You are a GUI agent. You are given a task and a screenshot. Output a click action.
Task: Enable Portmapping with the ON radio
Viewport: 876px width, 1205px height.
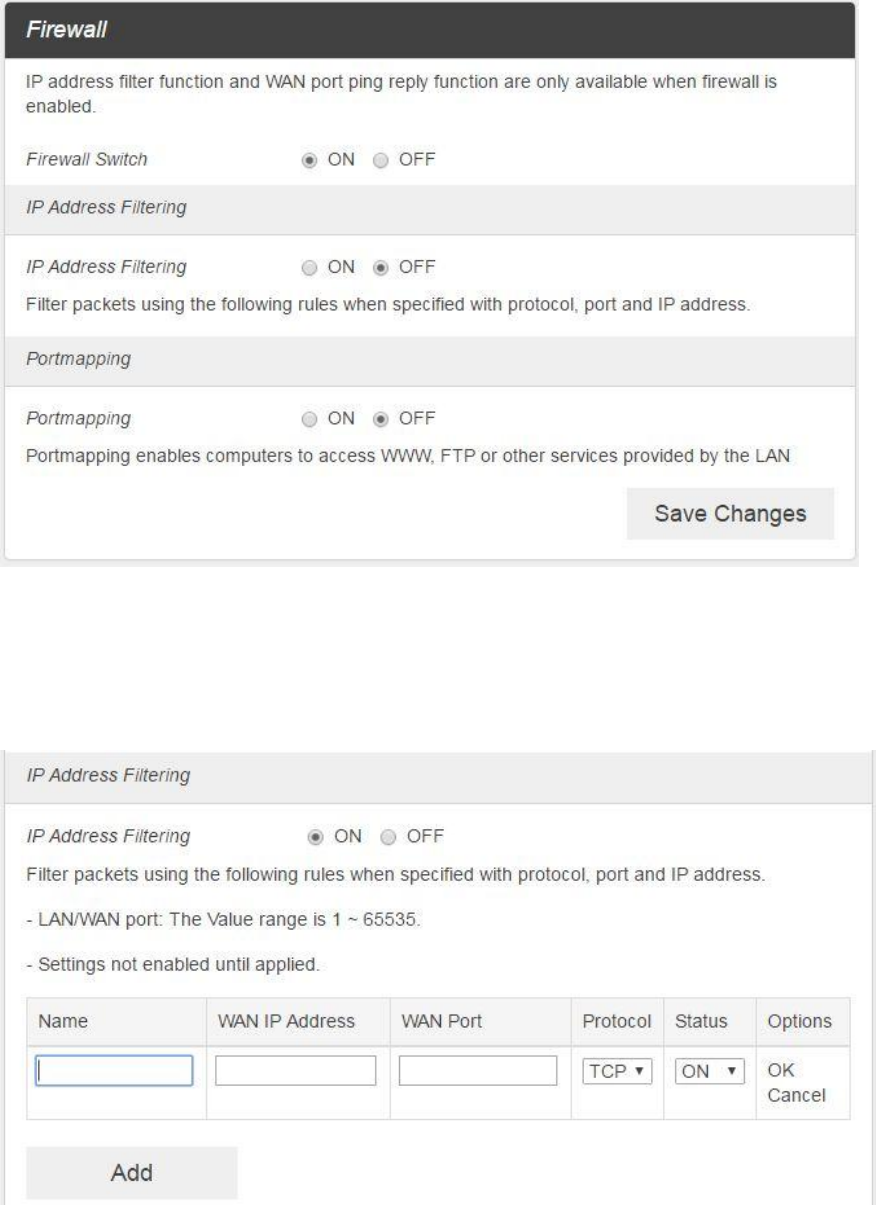(x=312, y=418)
